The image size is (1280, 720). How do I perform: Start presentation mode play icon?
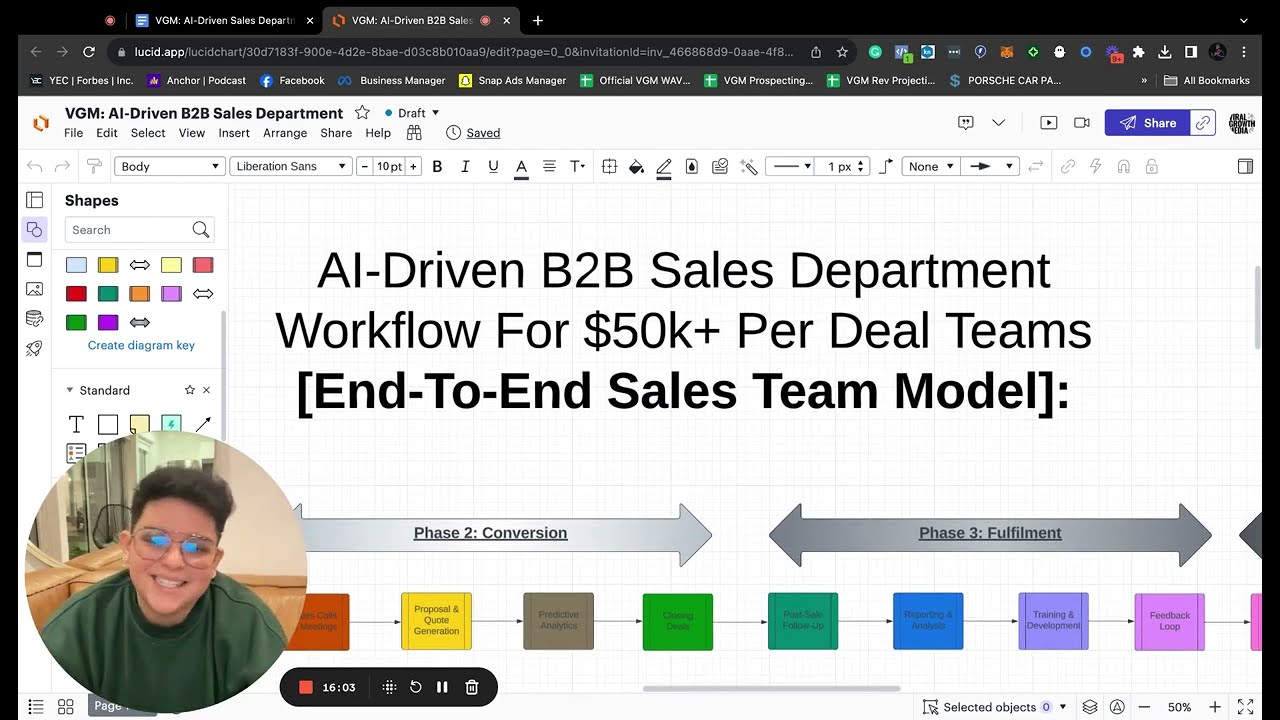click(x=1048, y=122)
